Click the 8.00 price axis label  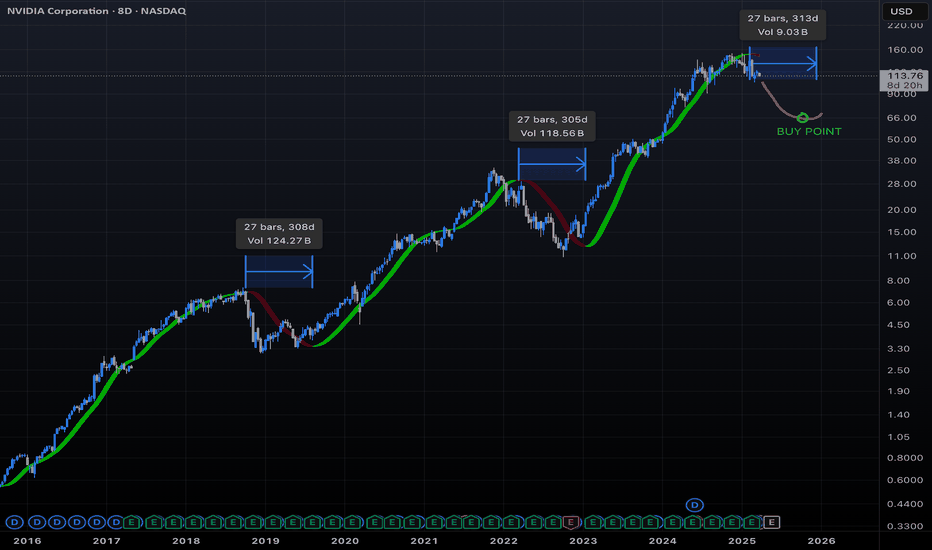(x=898, y=281)
